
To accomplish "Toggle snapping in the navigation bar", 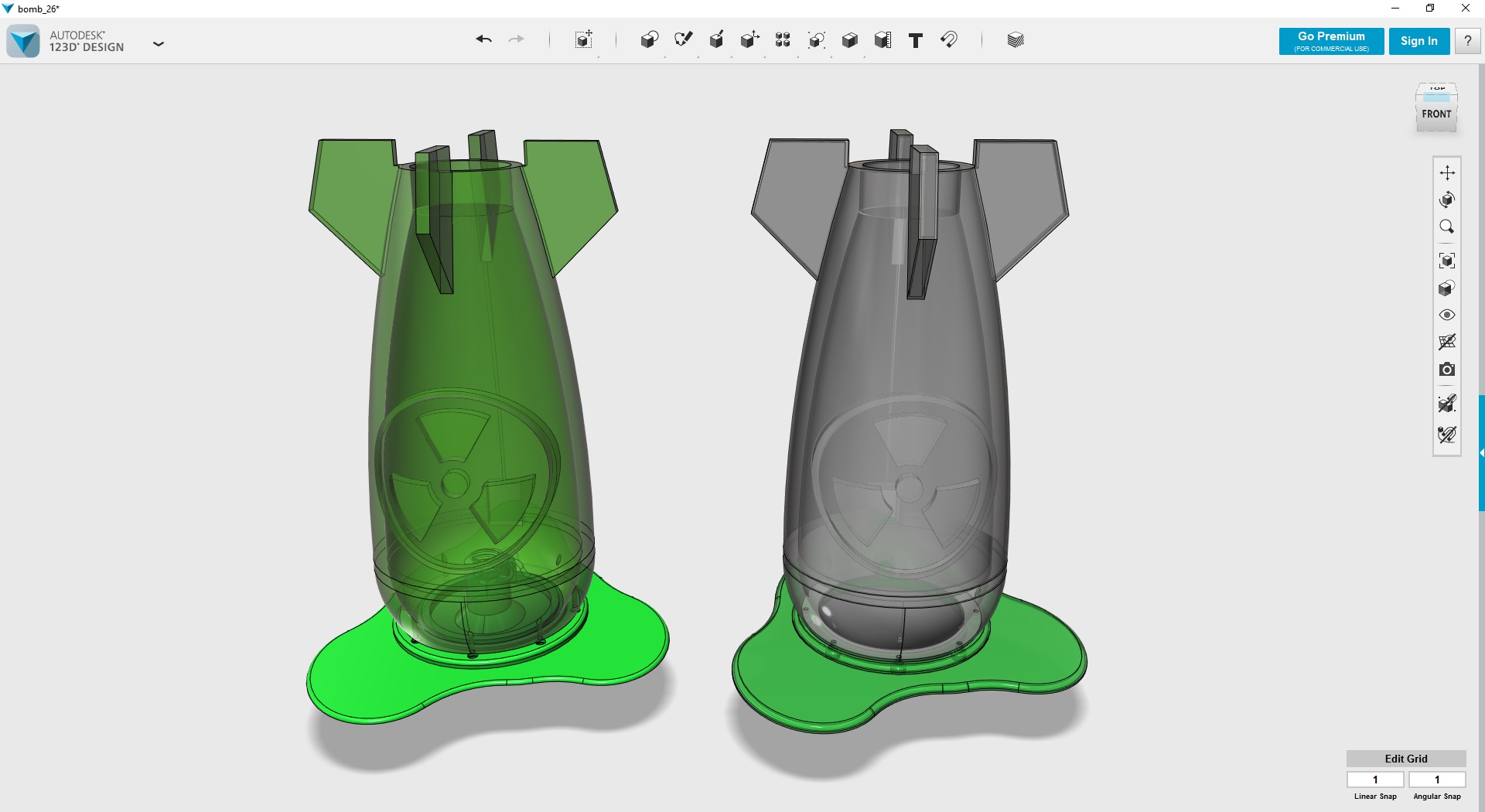I will click(1447, 404).
